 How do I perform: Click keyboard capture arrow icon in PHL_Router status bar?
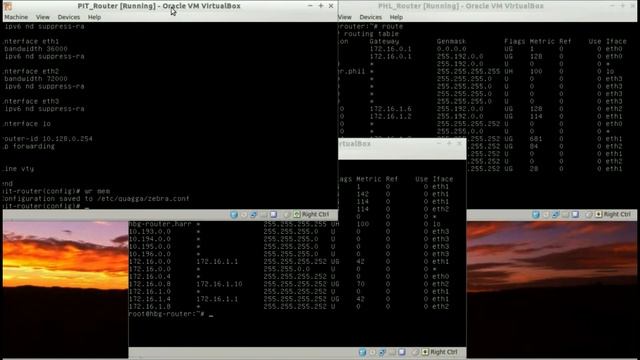(x=598, y=214)
